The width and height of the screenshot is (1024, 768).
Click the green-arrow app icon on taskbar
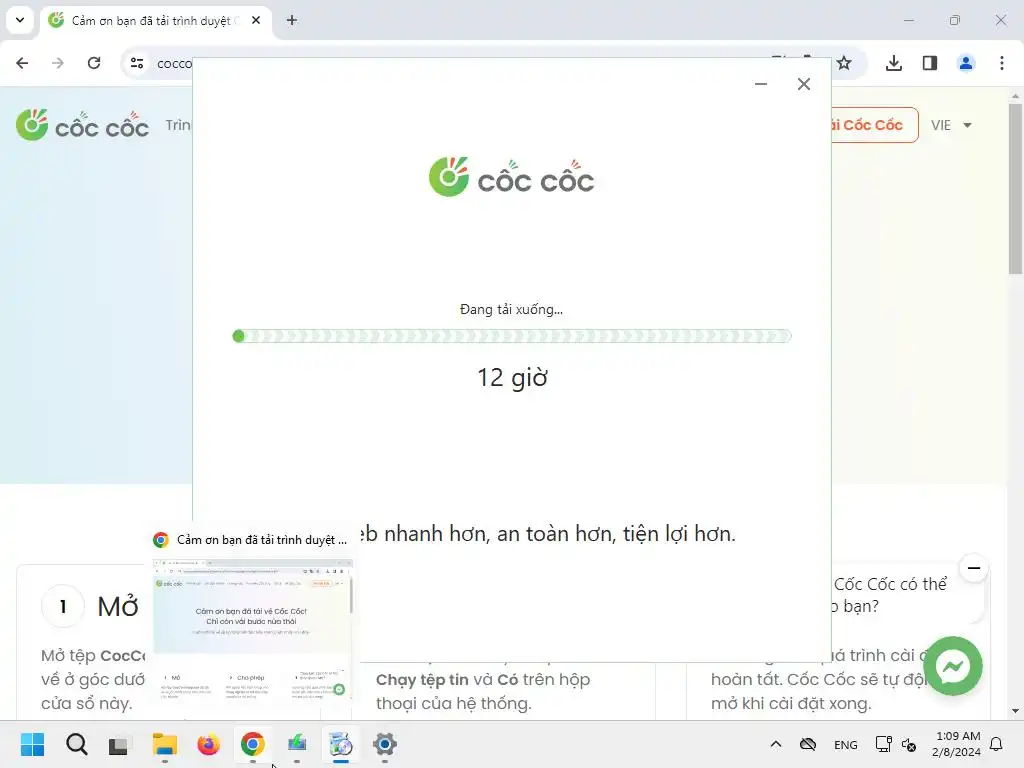pyautogui.click(x=297, y=744)
